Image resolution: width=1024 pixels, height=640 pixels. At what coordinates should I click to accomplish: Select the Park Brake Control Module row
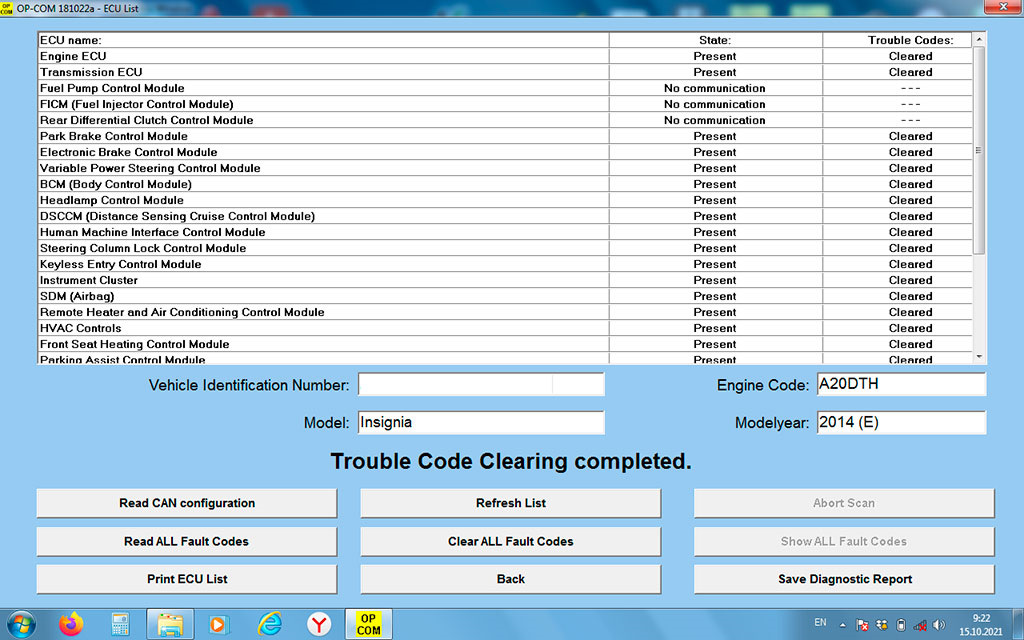tap(505, 136)
